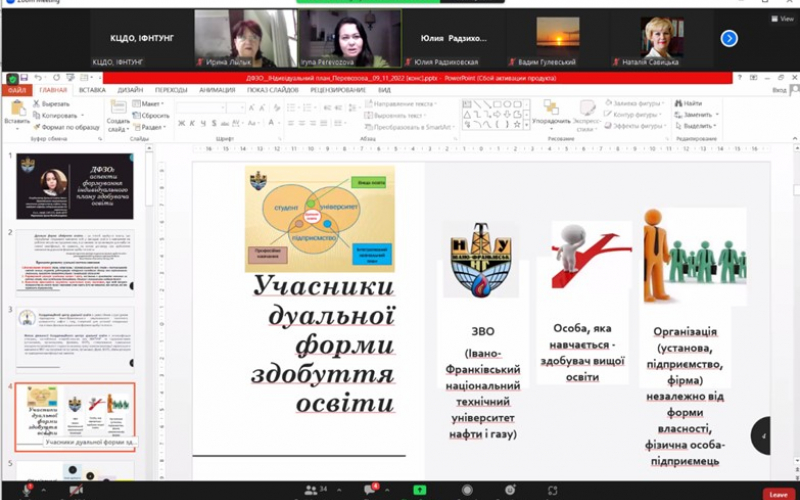Select the triangle shape in shapes gallery
Image resolution: width=800 pixels, height=500 pixels.
pos(467,114)
